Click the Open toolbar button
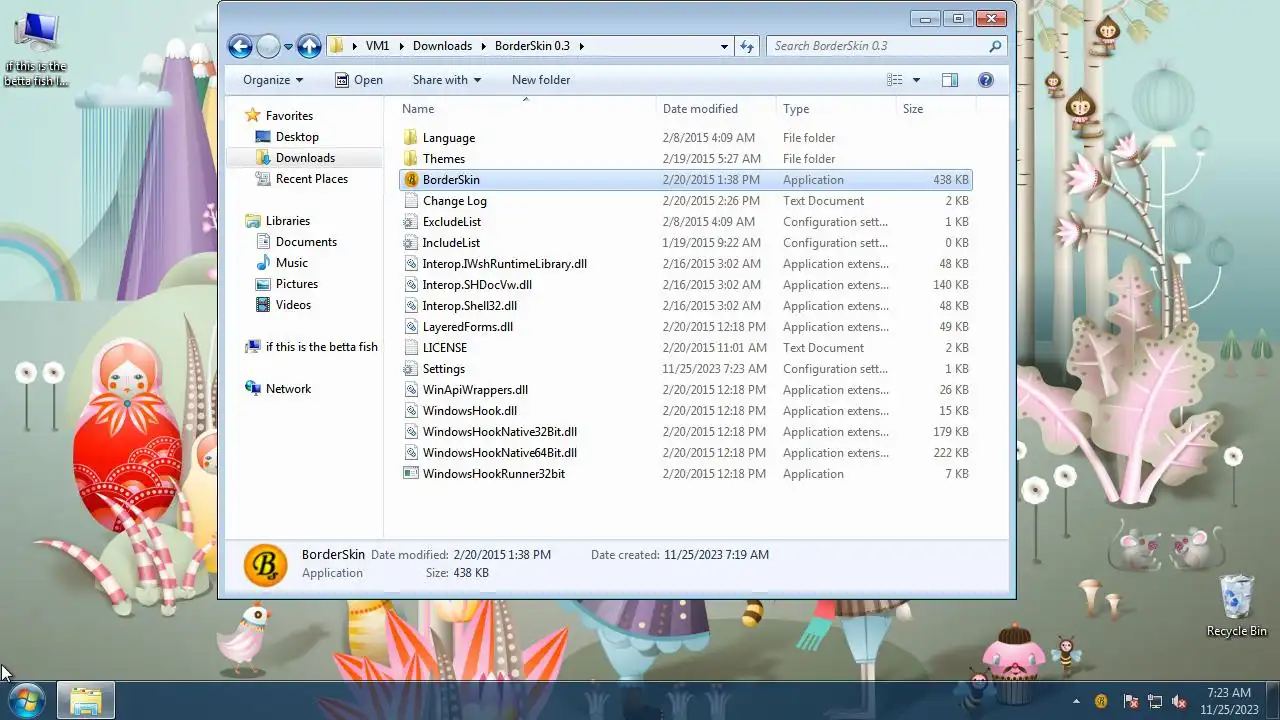 358,80
